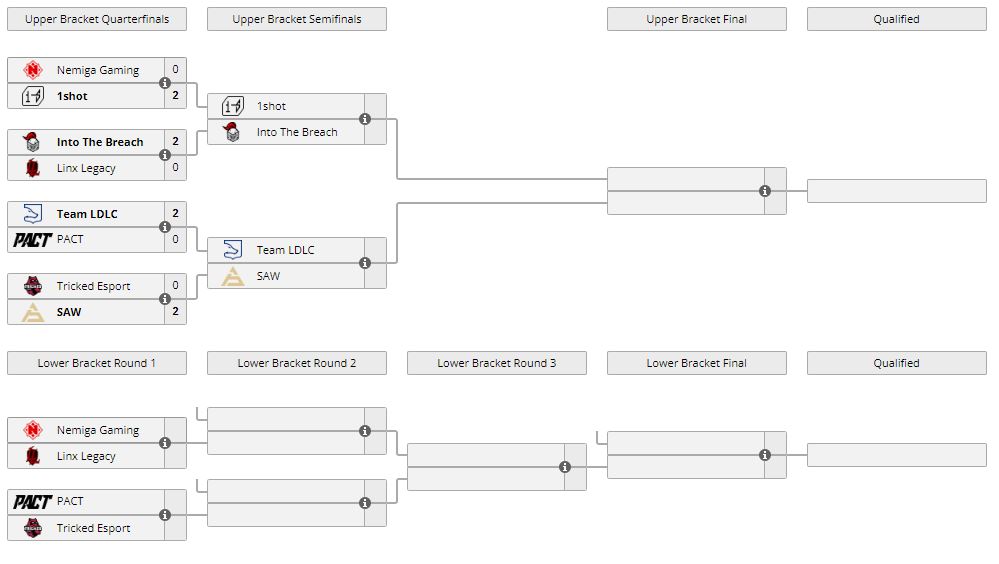Click the empty upper bracket Qualified slot

click(x=897, y=191)
